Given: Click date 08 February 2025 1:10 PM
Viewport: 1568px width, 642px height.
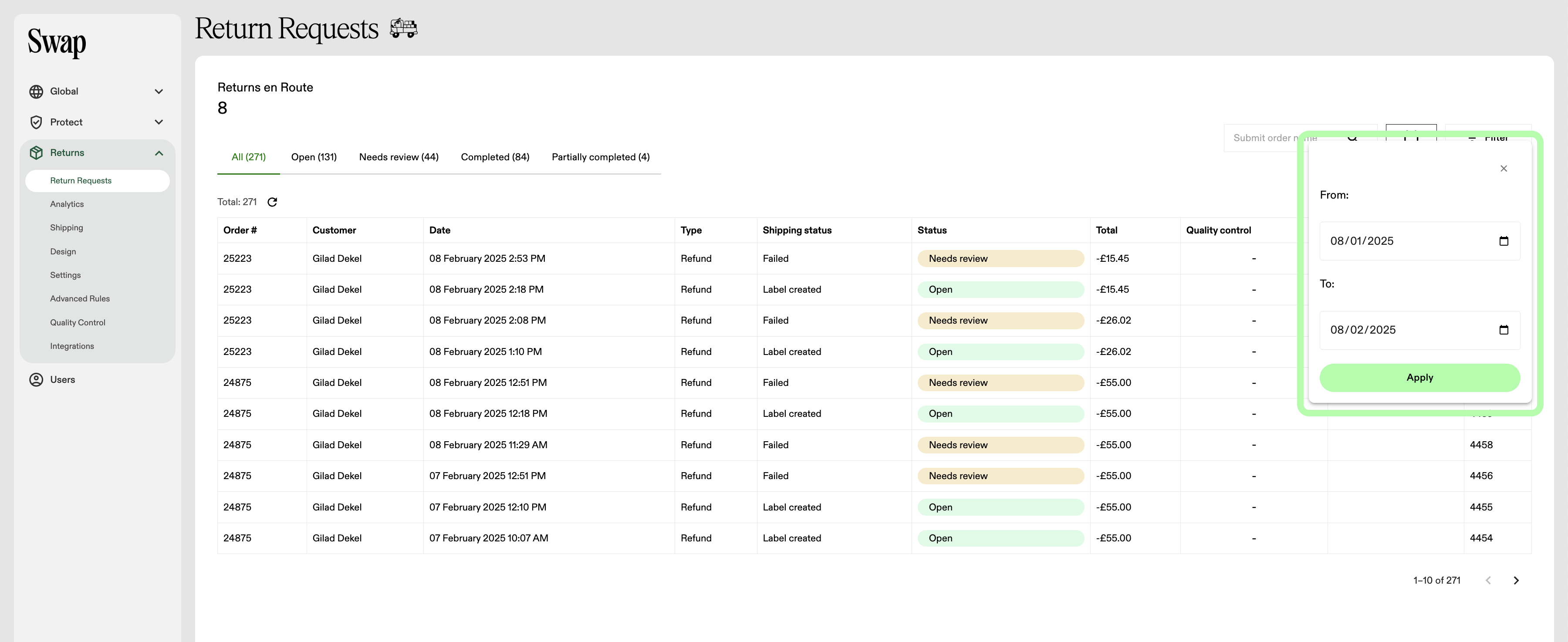Looking at the screenshot, I should pos(485,352).
